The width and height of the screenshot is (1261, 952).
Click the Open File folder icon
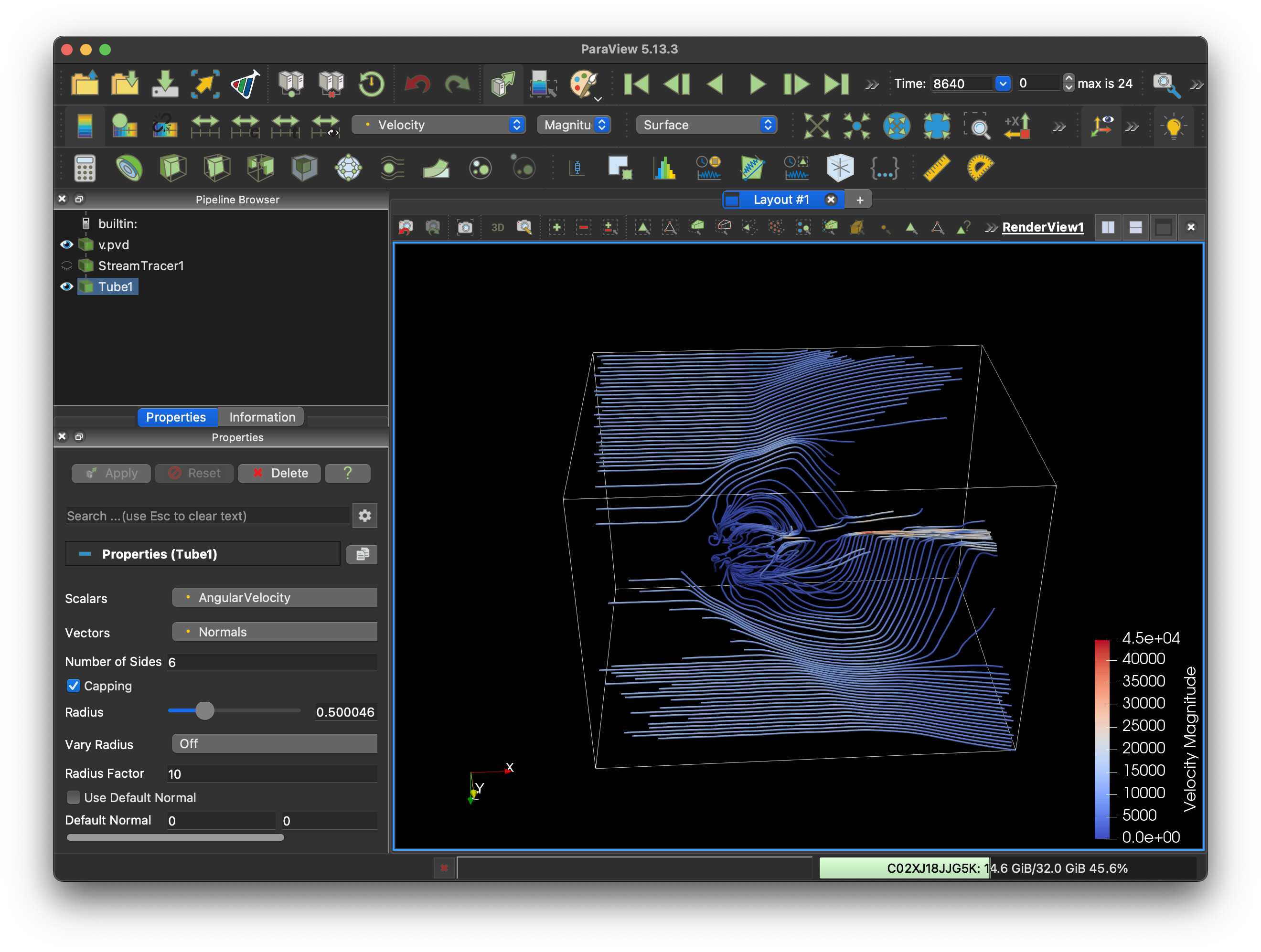[85, 85]
